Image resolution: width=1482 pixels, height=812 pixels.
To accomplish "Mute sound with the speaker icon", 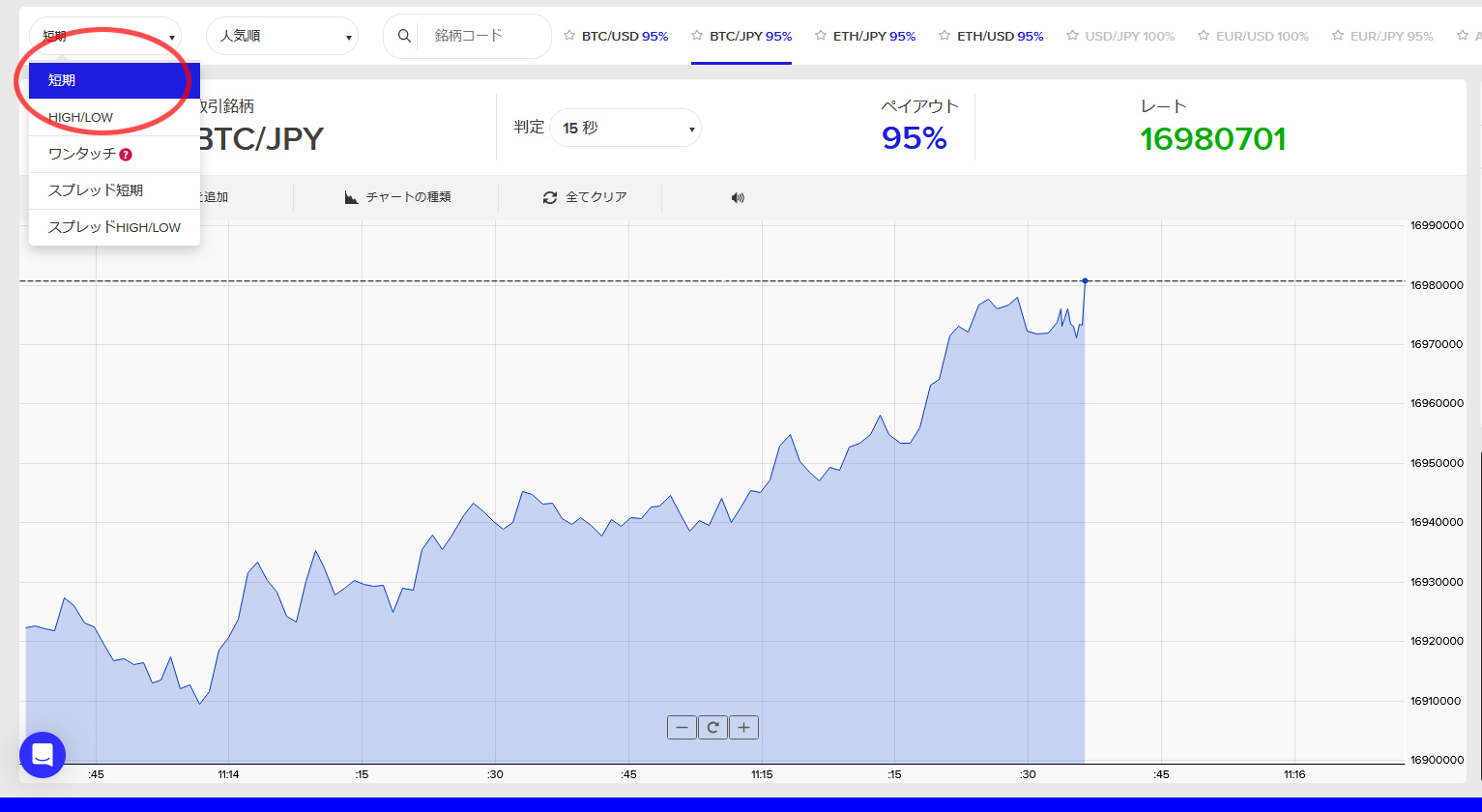I will click(738, 197).
